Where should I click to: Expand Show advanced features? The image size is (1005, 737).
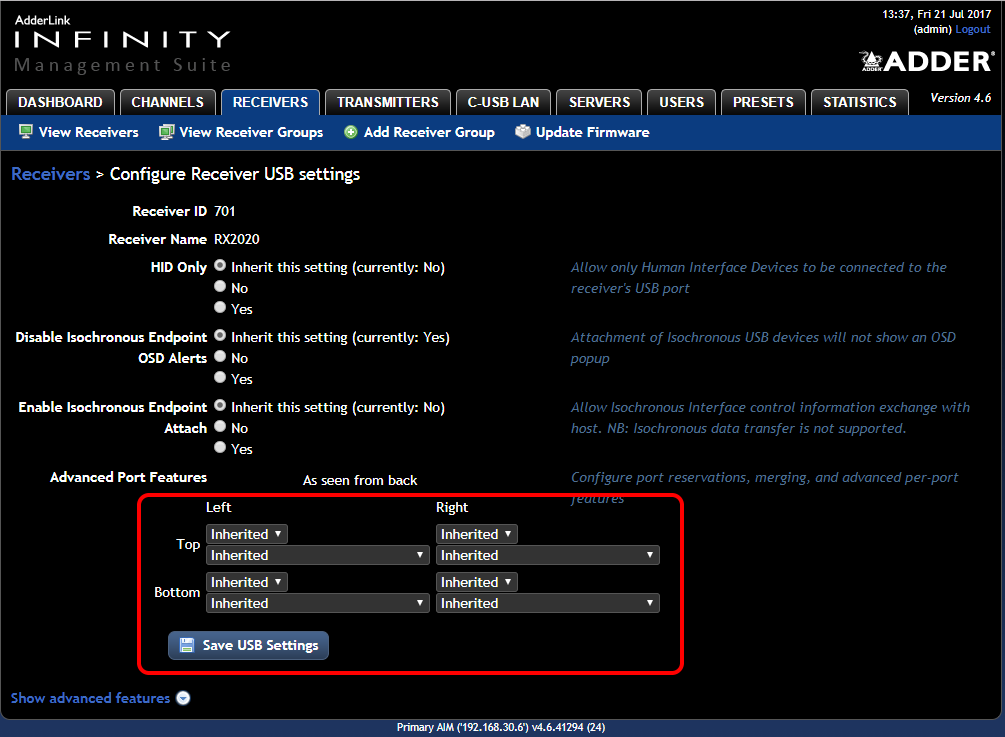90,698
